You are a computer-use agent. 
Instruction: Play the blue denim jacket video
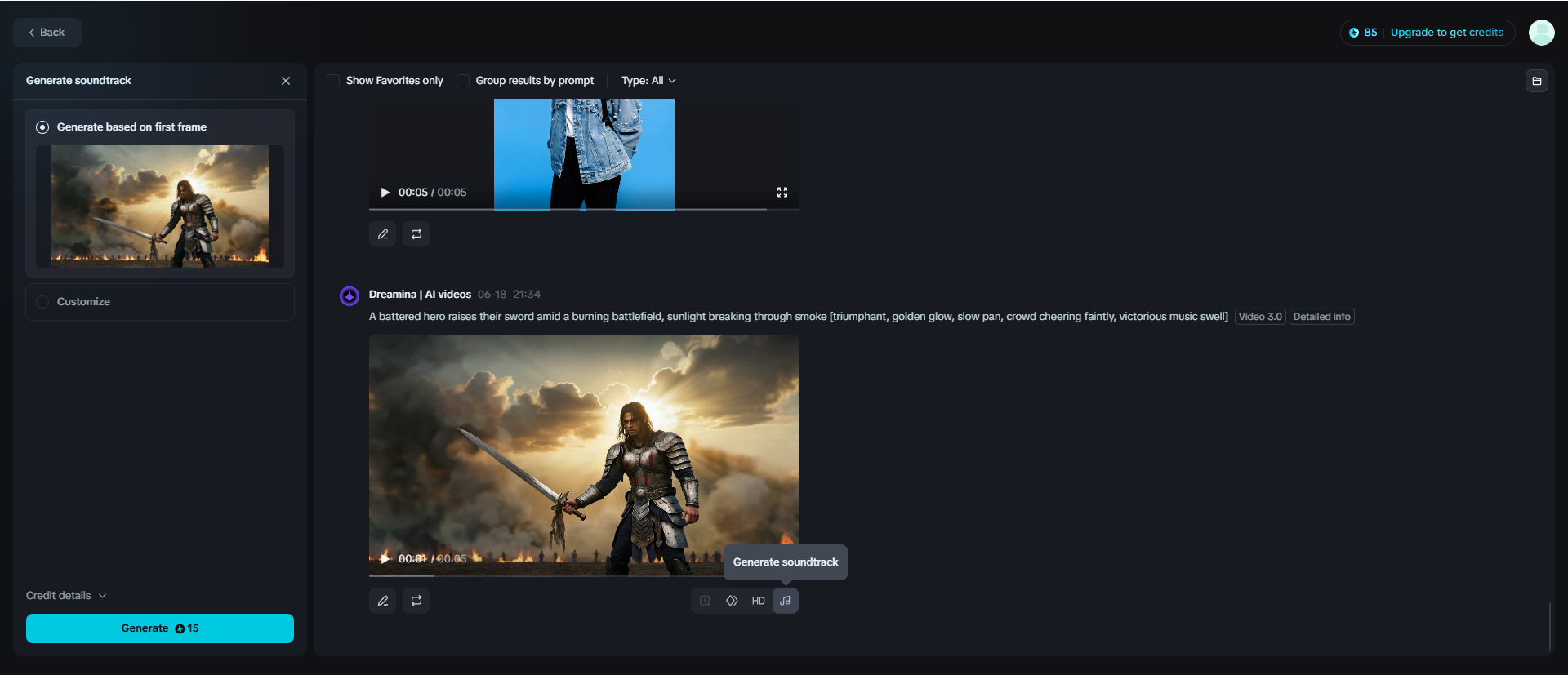tap(385, 193)
